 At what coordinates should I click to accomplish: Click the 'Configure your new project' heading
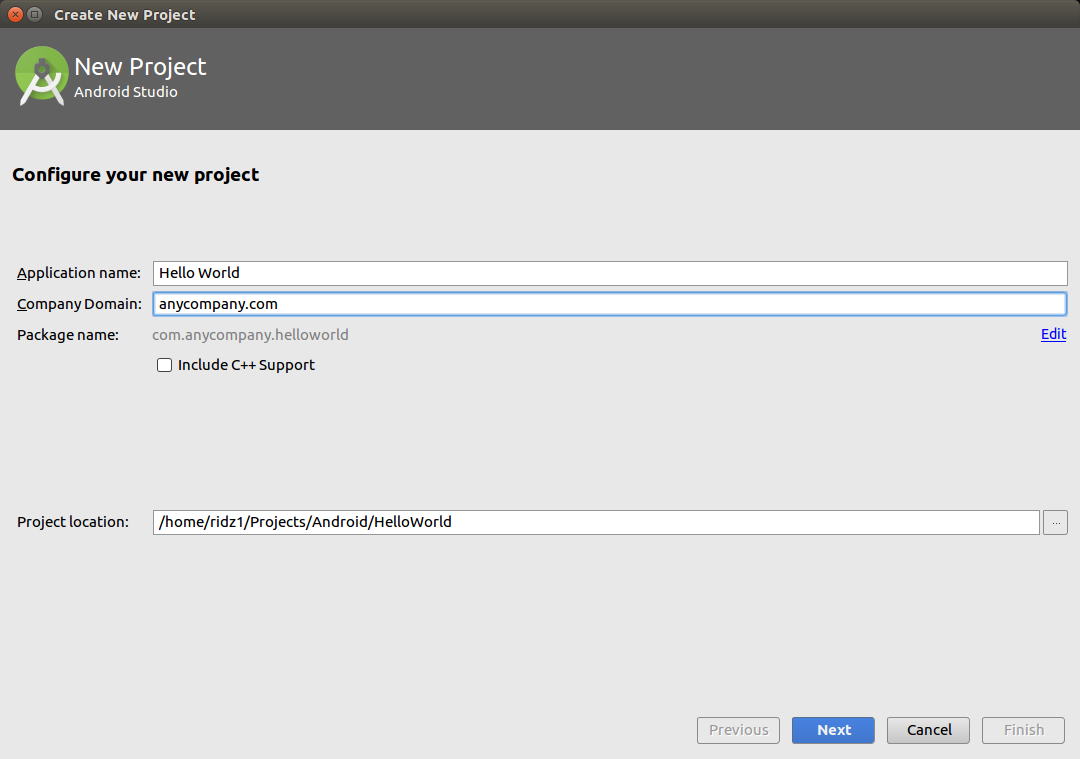136,175
